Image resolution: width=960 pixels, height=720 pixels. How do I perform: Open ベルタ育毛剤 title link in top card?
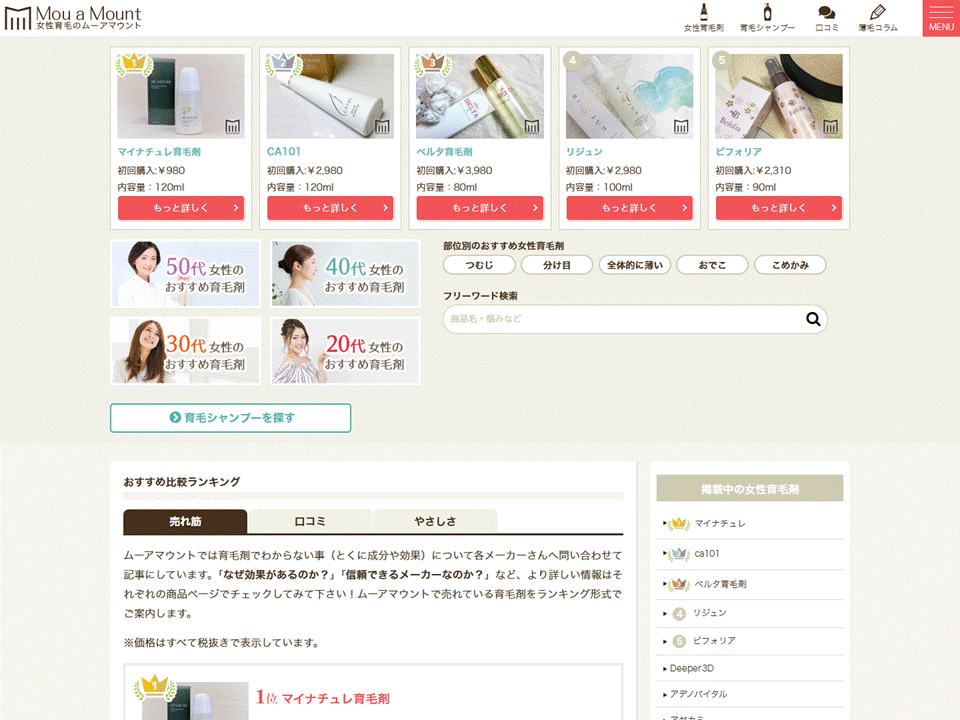pos(444,152)
